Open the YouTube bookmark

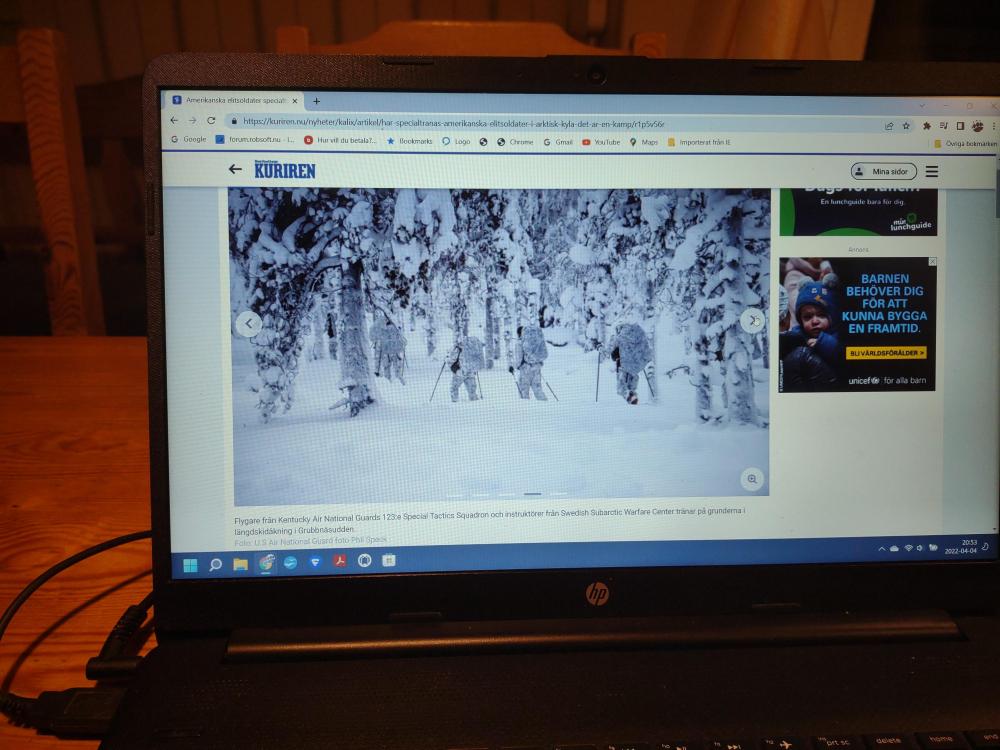coord(601,142)
